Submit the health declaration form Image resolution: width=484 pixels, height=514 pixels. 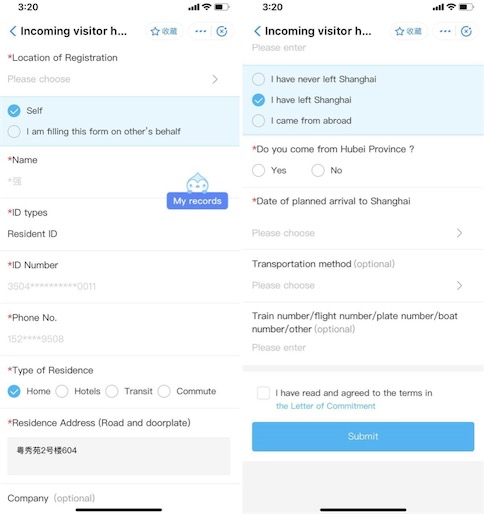363,436
